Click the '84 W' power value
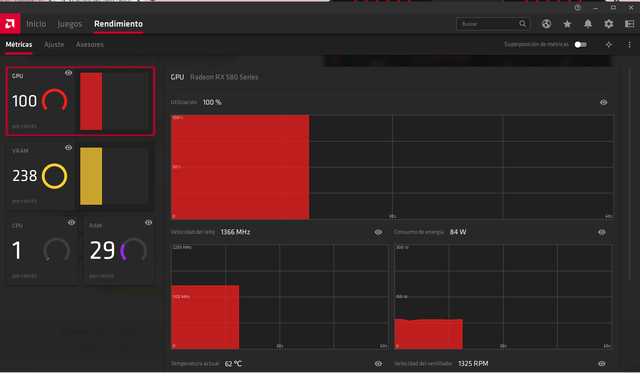 point(458,232)
